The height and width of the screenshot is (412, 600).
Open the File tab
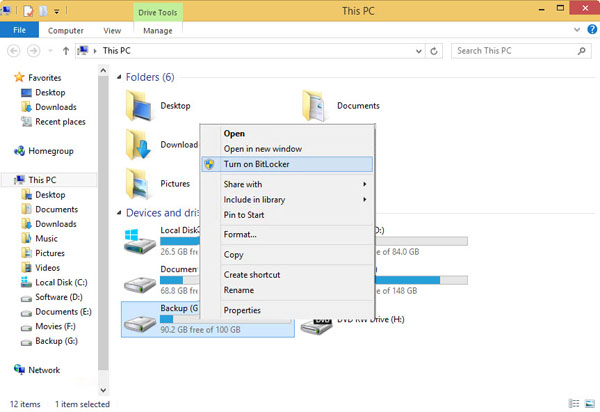pos(19,30)
